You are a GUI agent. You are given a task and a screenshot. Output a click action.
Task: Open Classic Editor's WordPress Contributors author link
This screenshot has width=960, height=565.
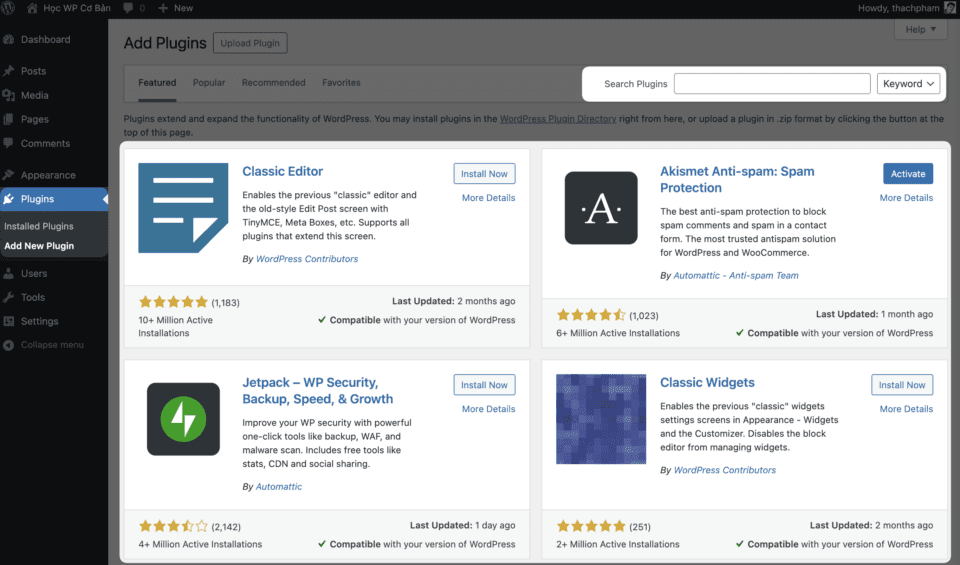307,259
